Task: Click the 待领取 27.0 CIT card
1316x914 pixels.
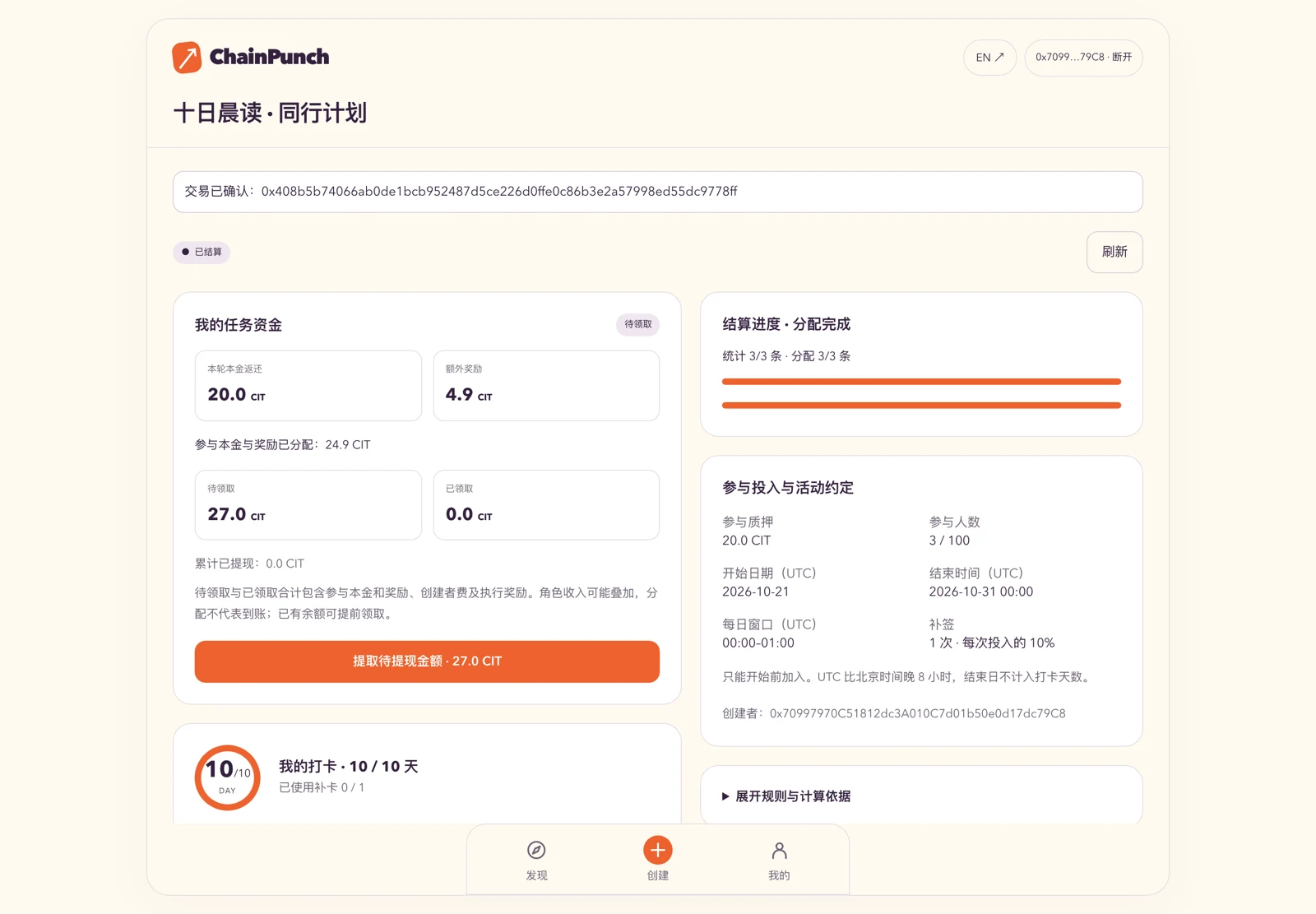Action: (x=308, y=505)
